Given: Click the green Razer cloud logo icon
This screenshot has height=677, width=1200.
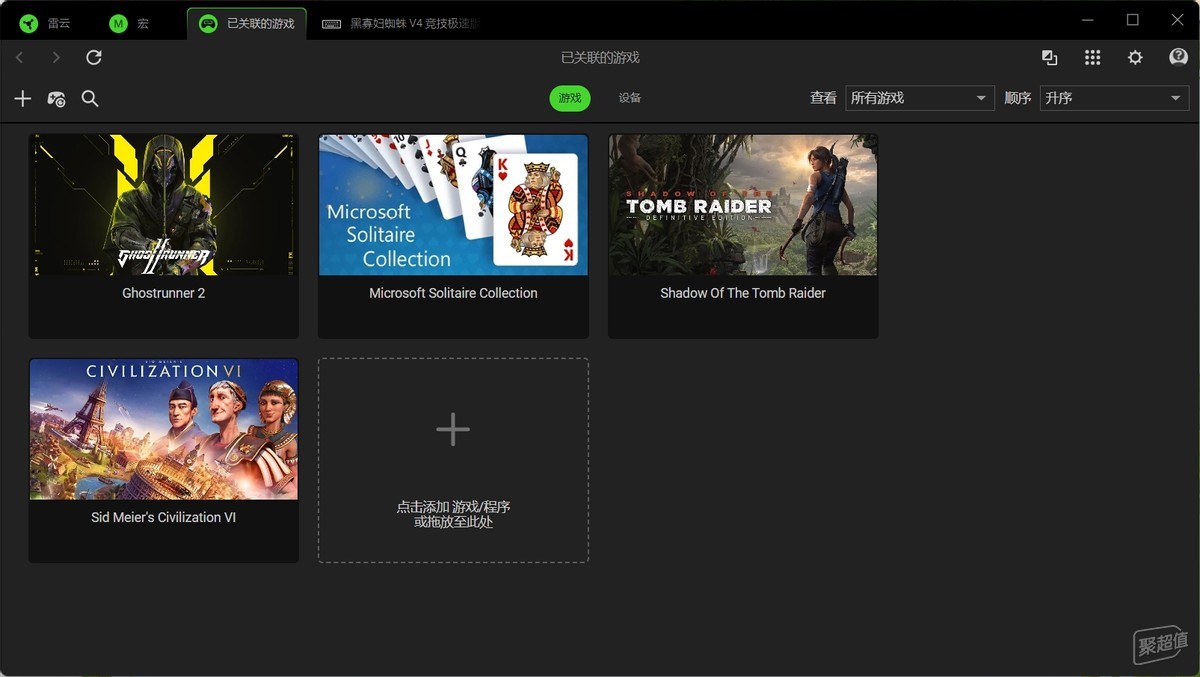Looking at the screenshot, I should pyautogui.click(x=29, y=23).
